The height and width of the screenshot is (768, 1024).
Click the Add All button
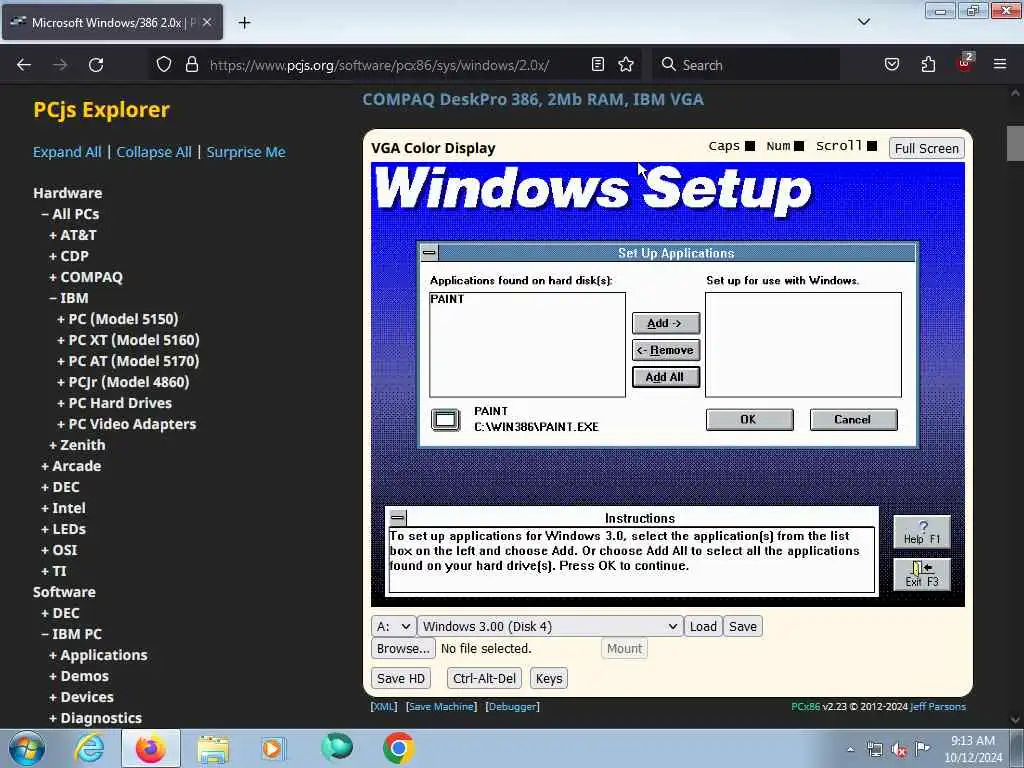click(665, 377)
